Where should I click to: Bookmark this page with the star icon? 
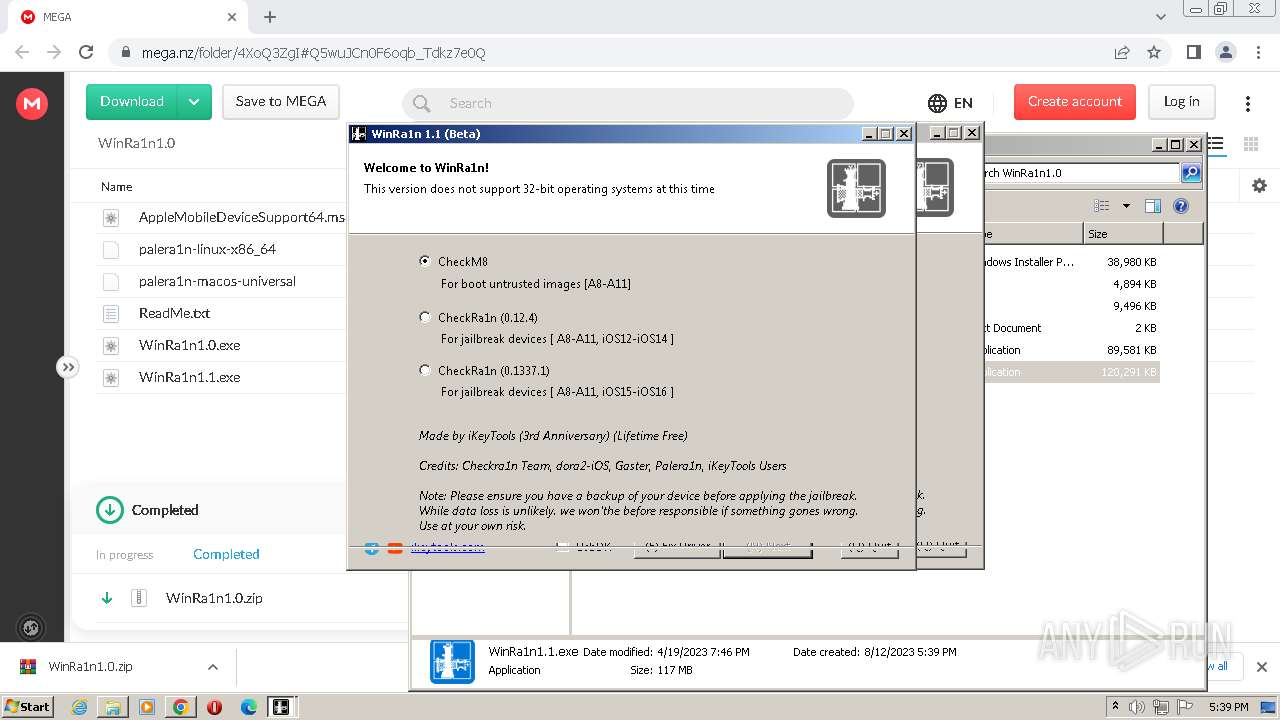pyautogui.click(x=1154, y=52)
